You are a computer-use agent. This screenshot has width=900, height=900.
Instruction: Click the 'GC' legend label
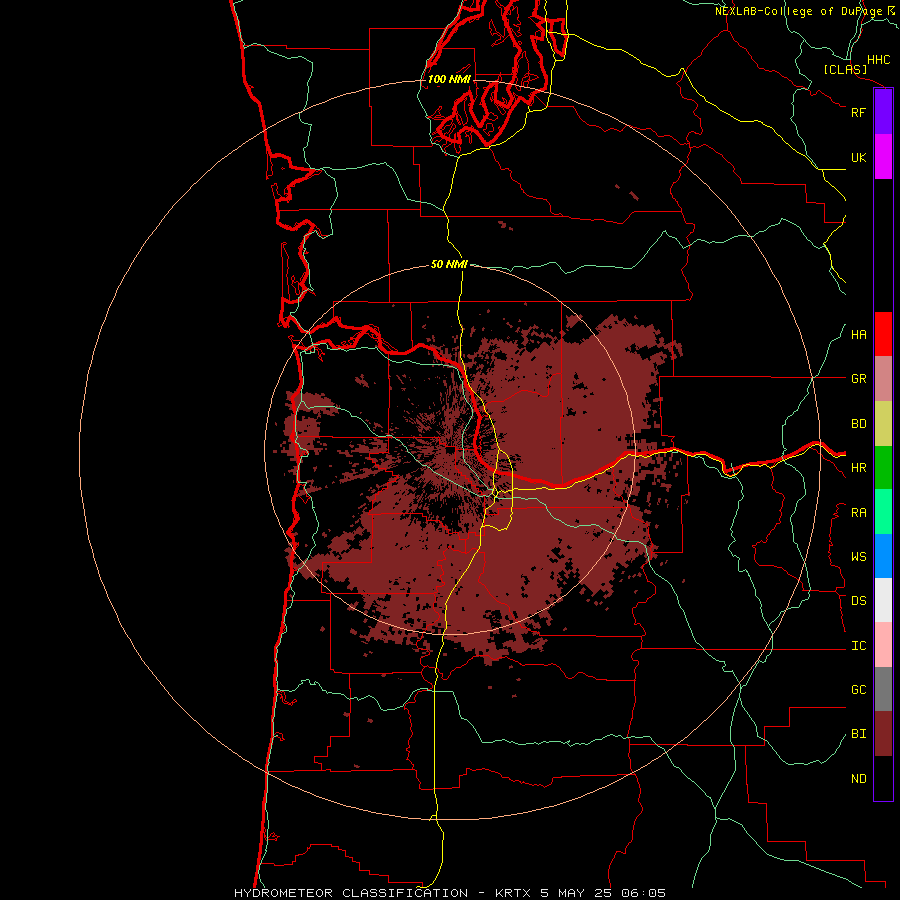tap(858, 690)
